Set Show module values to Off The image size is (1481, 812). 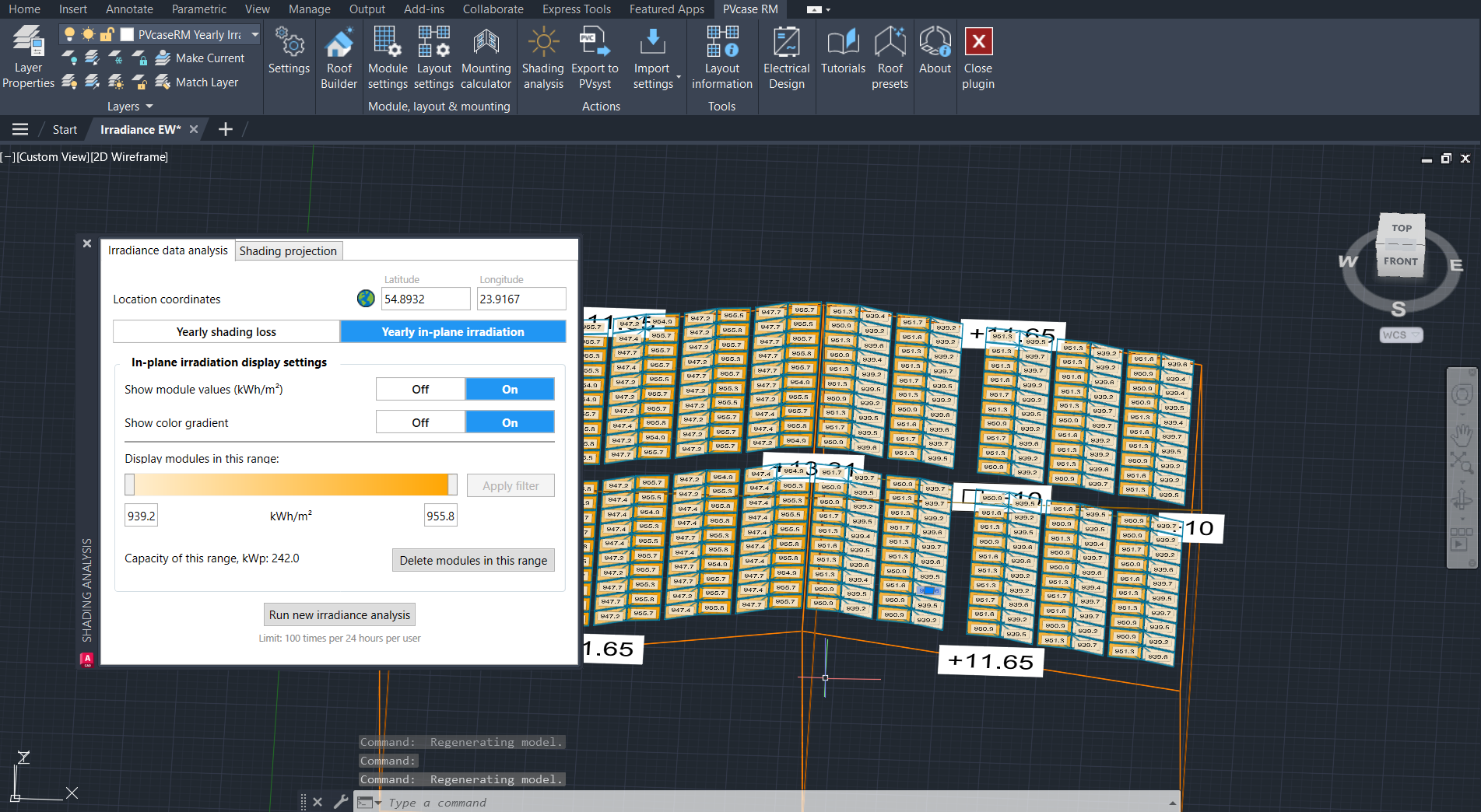420,389
